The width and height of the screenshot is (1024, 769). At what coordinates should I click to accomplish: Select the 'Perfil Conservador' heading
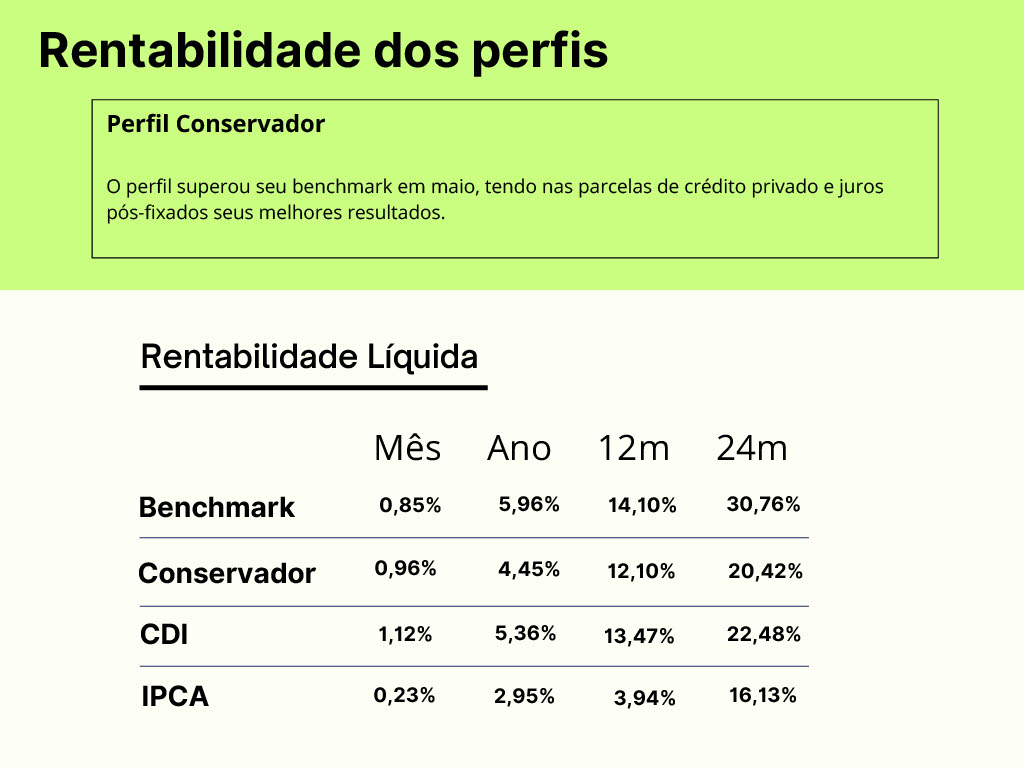216,124
